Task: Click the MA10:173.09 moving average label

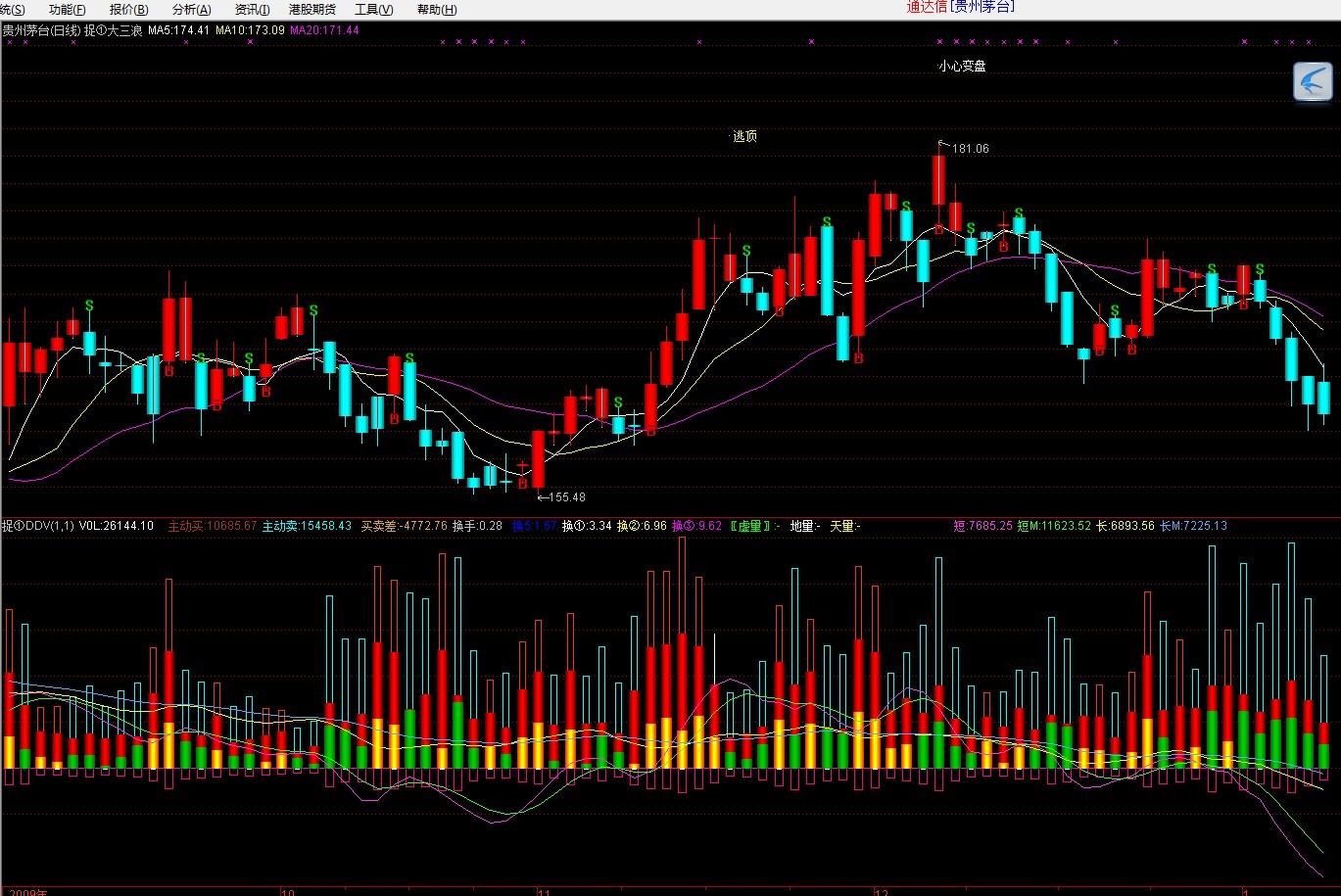Action: (251, 30)
